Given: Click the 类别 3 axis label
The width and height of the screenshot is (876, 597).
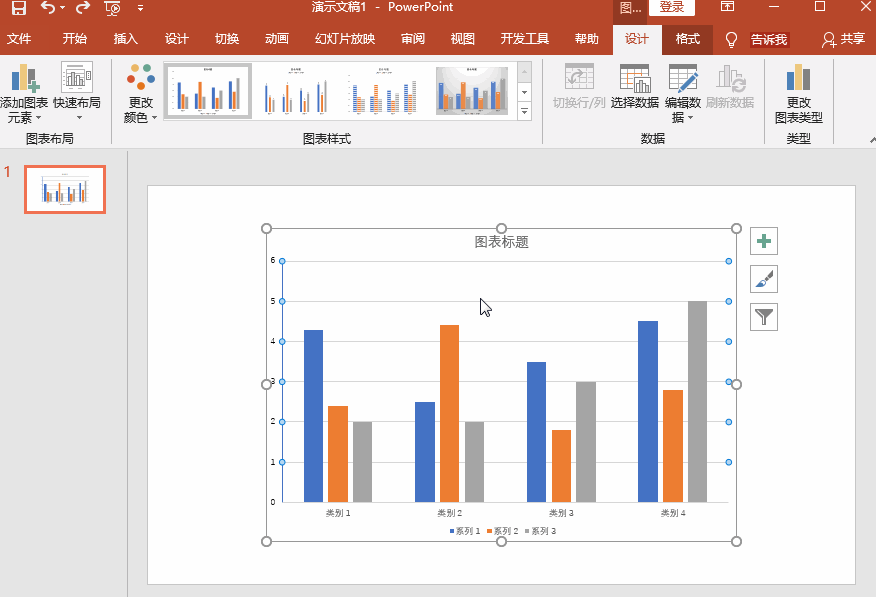Looking at the screenshot, I should [561, 513].
